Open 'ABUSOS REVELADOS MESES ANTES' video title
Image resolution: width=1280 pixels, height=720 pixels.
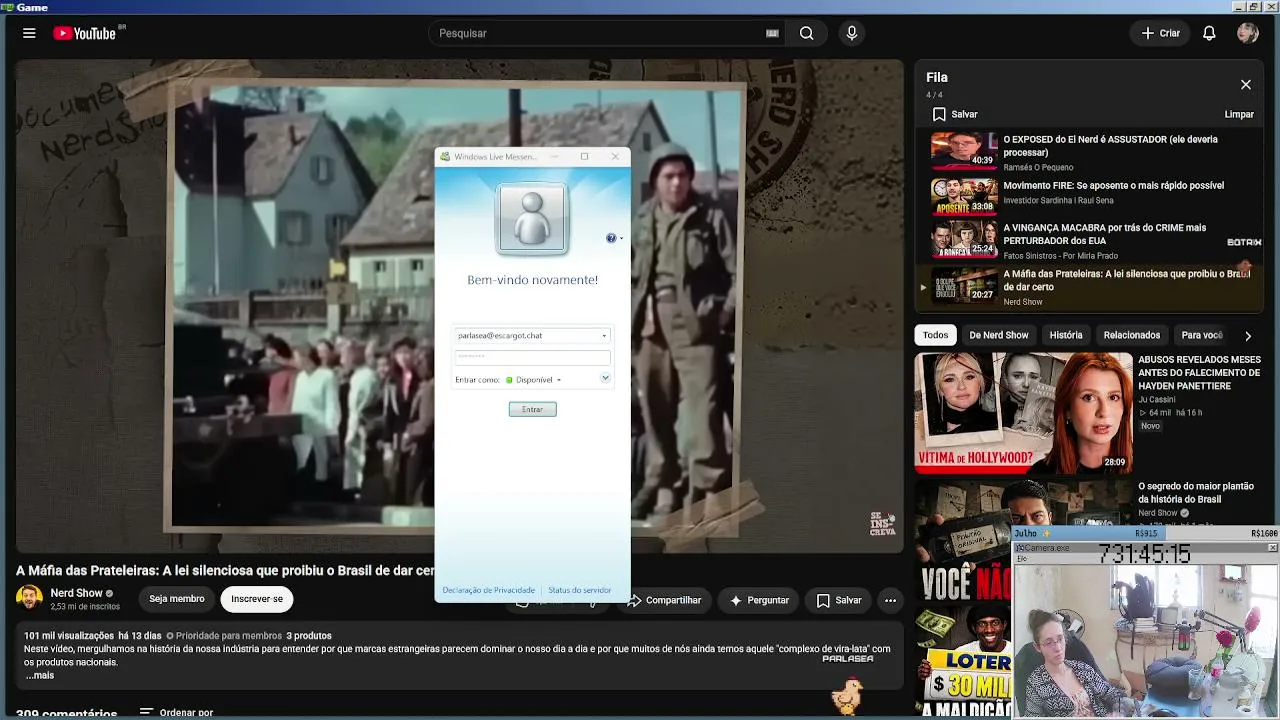[1199, 372]
